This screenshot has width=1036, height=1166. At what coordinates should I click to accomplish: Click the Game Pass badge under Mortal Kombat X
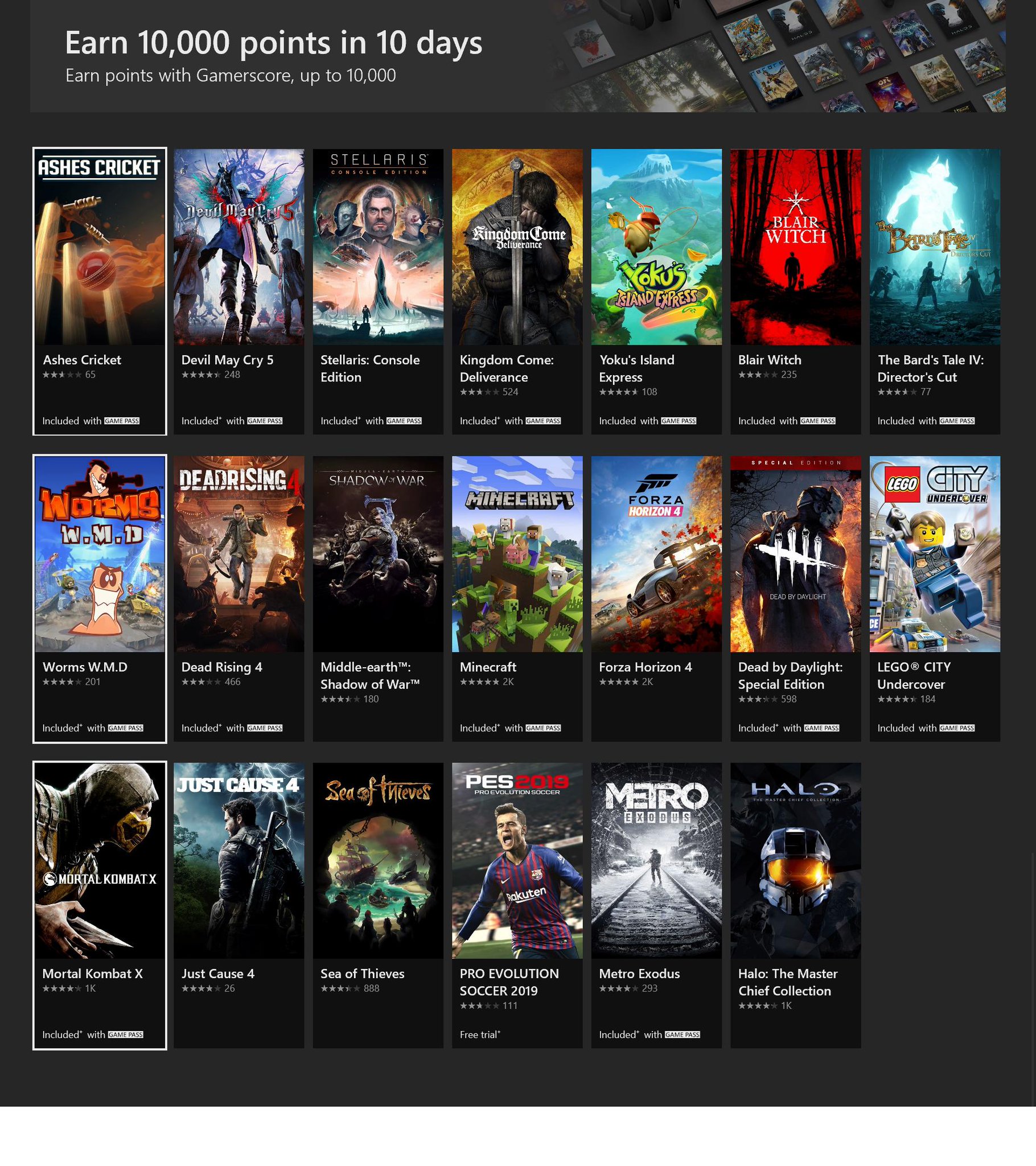coord(125,1035)
